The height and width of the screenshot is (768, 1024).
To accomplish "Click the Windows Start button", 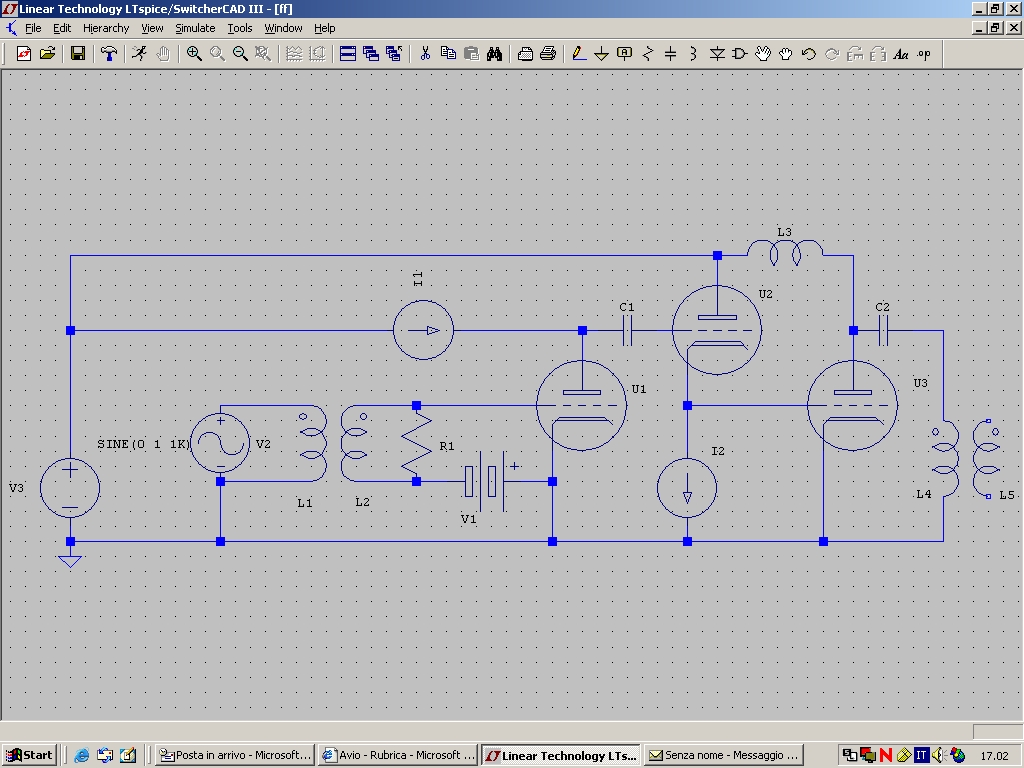I will pyautogui.click(x=29, y=755).
